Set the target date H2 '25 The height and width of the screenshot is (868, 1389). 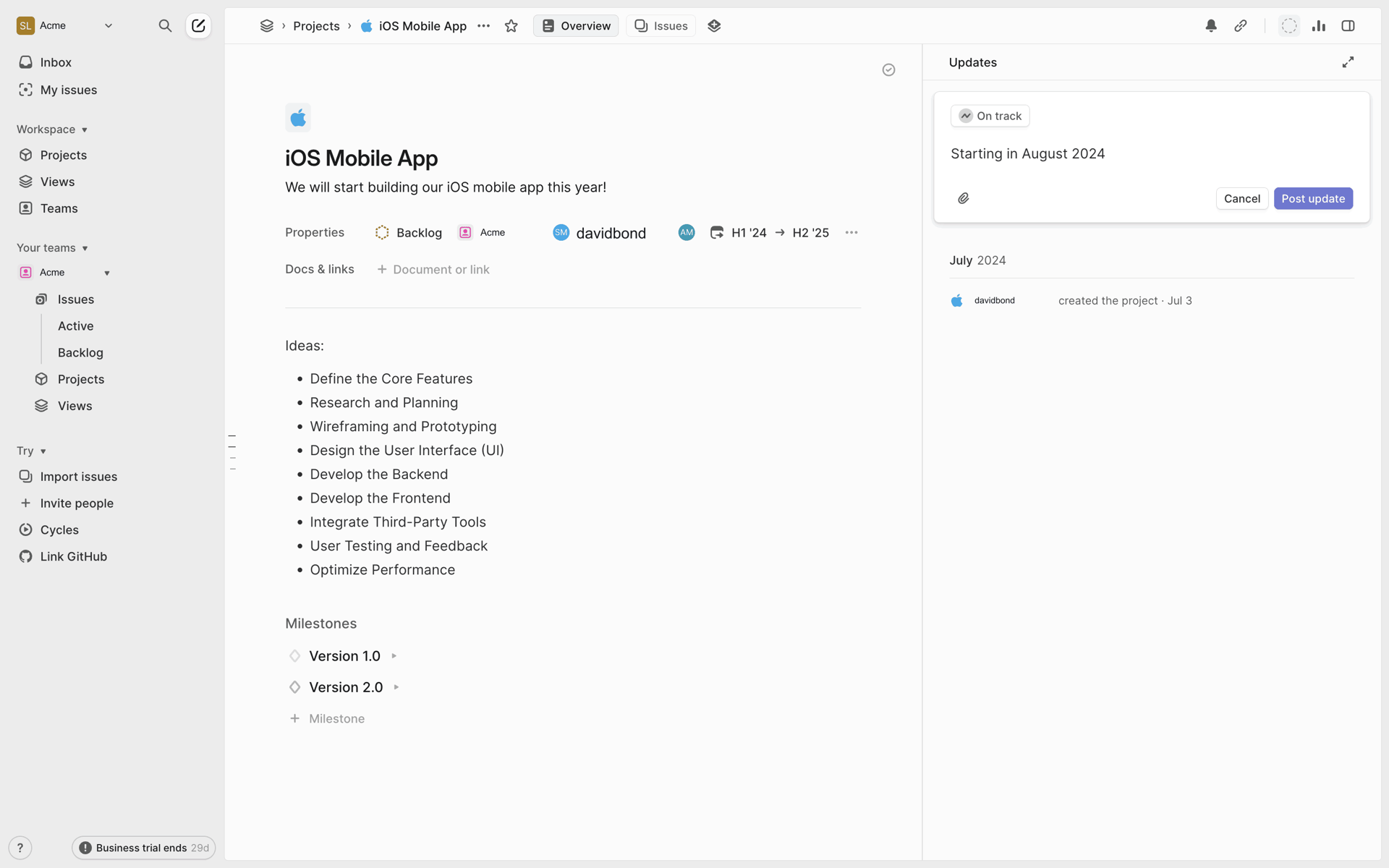(x=811, y=233)
